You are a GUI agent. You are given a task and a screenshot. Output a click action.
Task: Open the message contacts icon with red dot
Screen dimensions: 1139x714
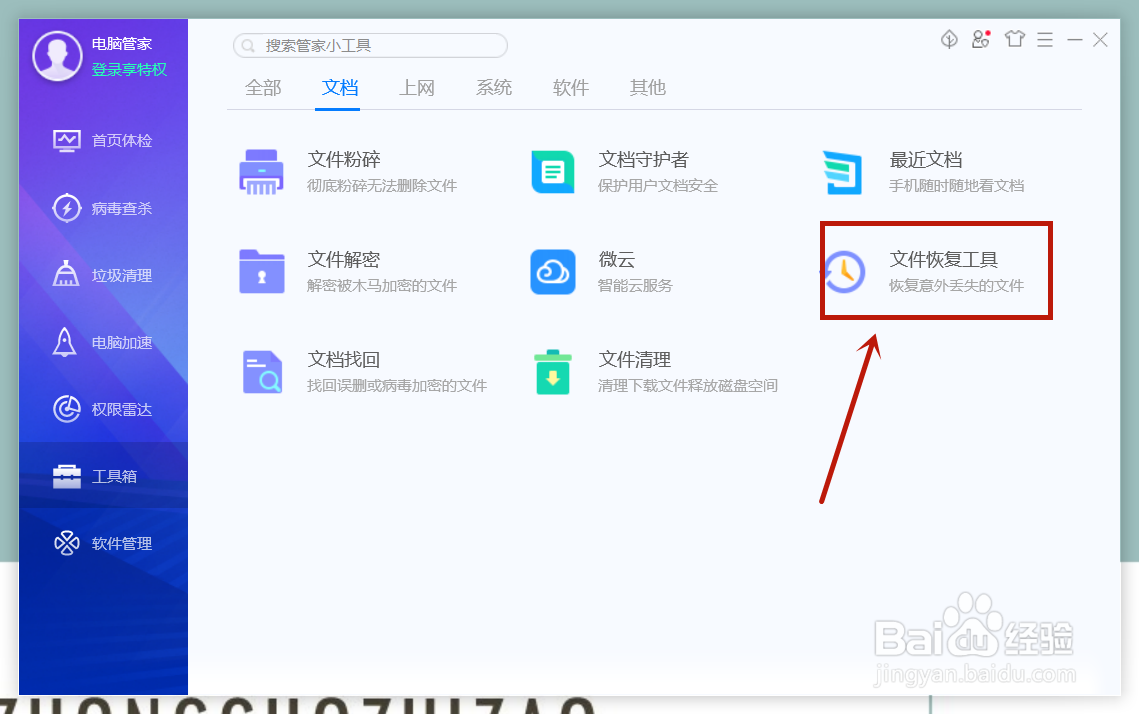coord(981,39)
